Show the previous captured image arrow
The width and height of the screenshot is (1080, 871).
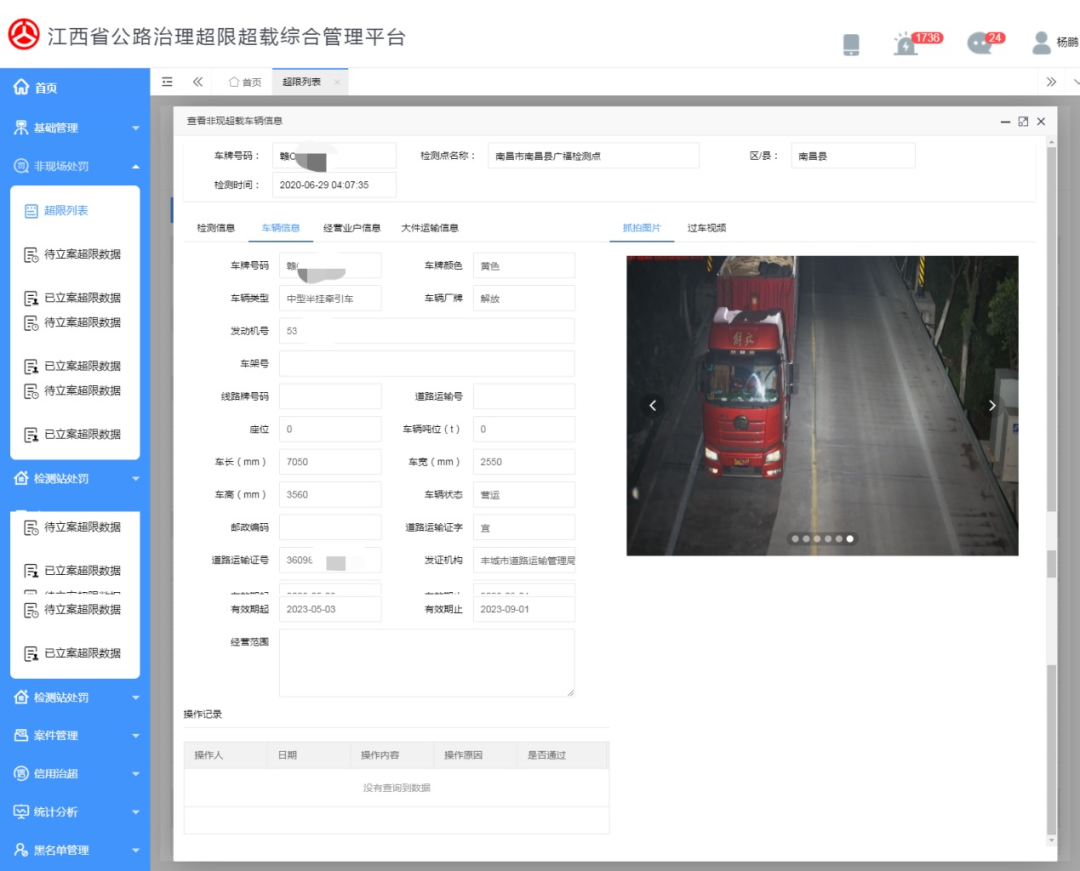(x=653, y=406)
